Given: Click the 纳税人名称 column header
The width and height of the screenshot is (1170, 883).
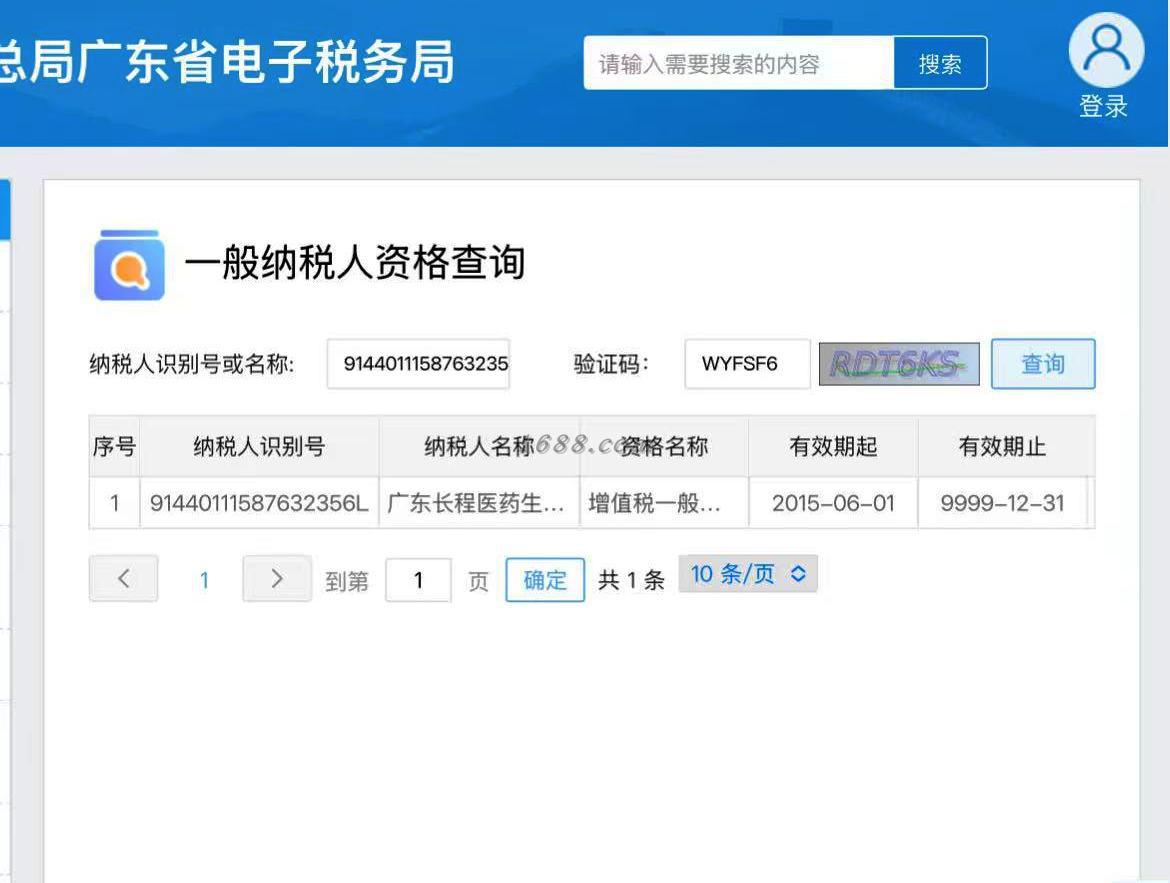Looking at the screenshot, I should (x=479, y=446).
